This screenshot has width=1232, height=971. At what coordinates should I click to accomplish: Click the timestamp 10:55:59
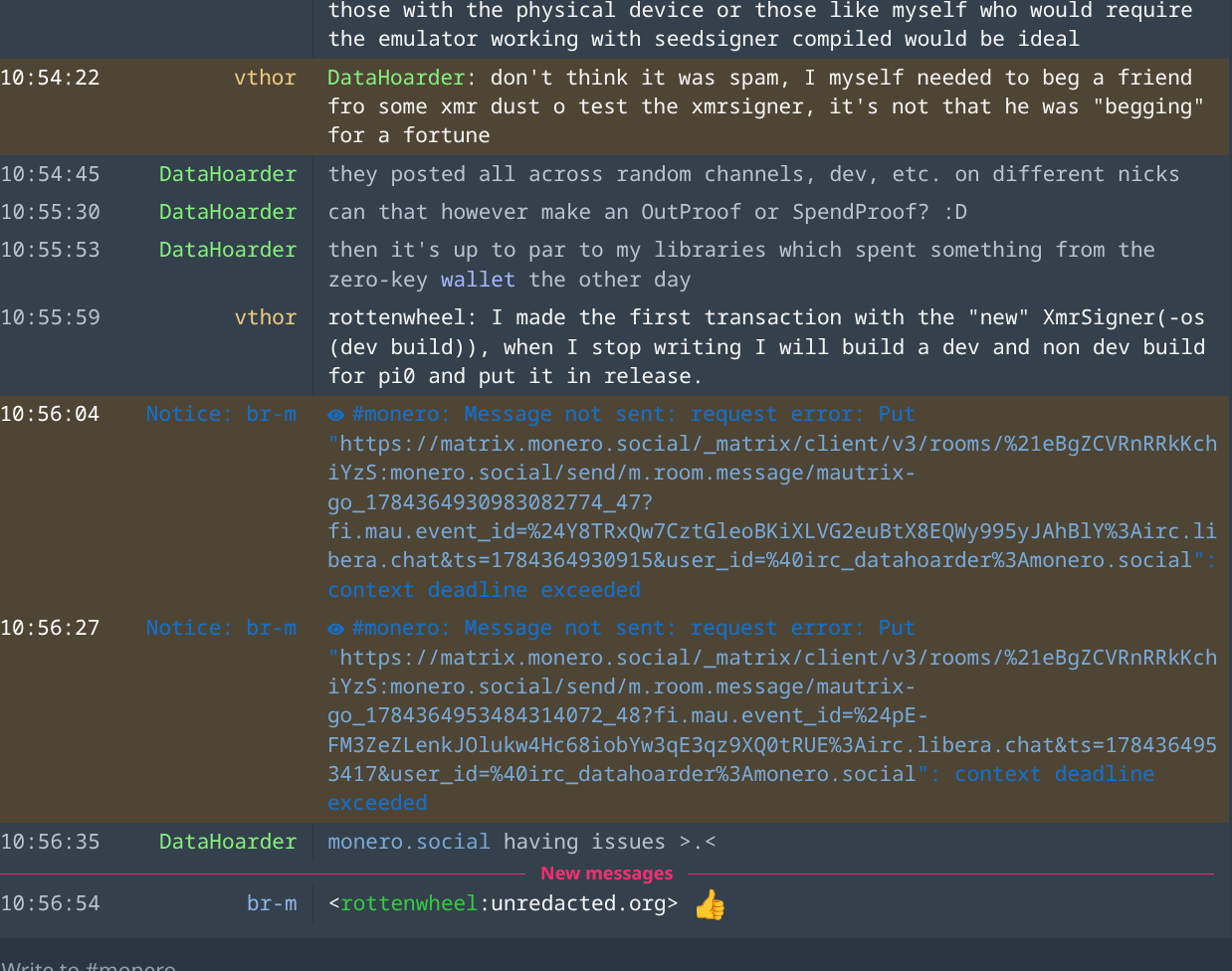50,317
